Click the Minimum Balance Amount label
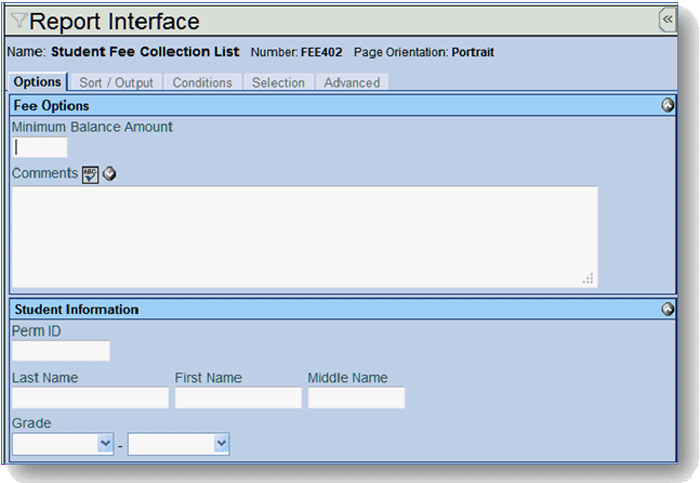 (92, 127)
